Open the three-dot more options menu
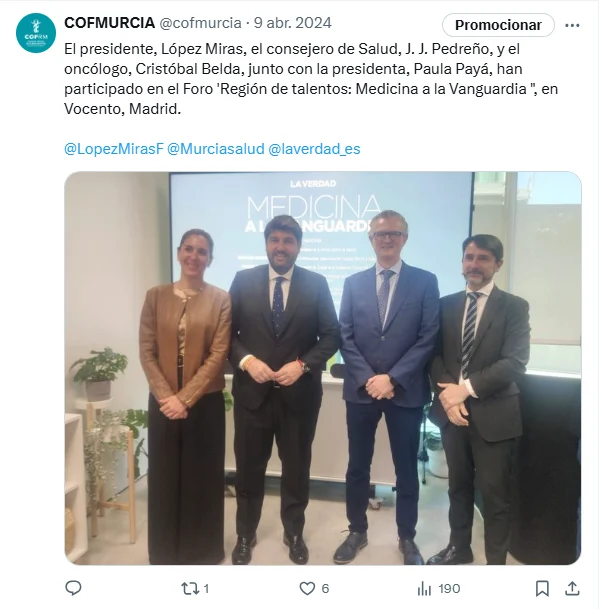This screenshot has height=609, width=599. pos(572,25)
